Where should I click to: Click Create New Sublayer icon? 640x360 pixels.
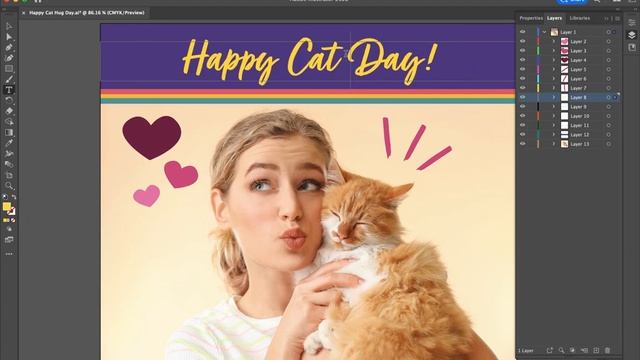coord(584,350)
